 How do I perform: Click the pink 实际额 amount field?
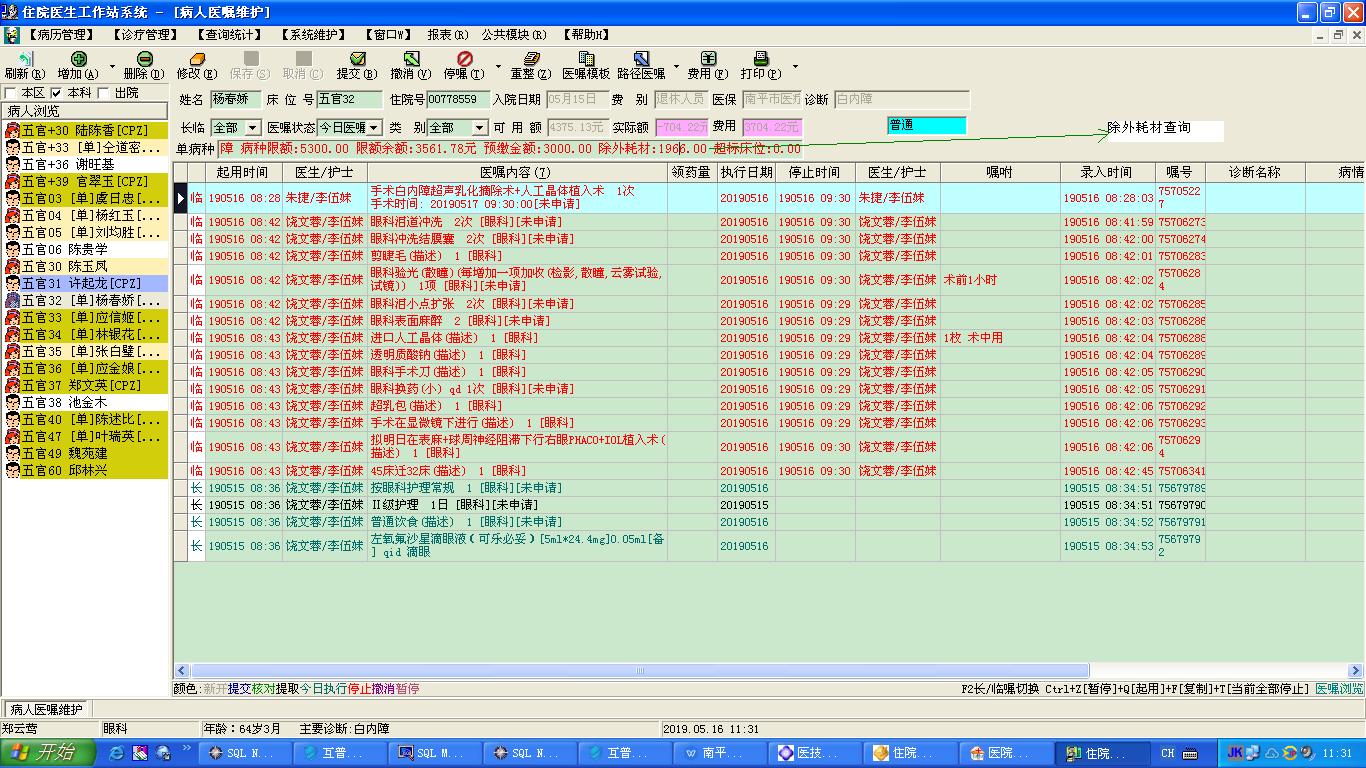[682, 128]
